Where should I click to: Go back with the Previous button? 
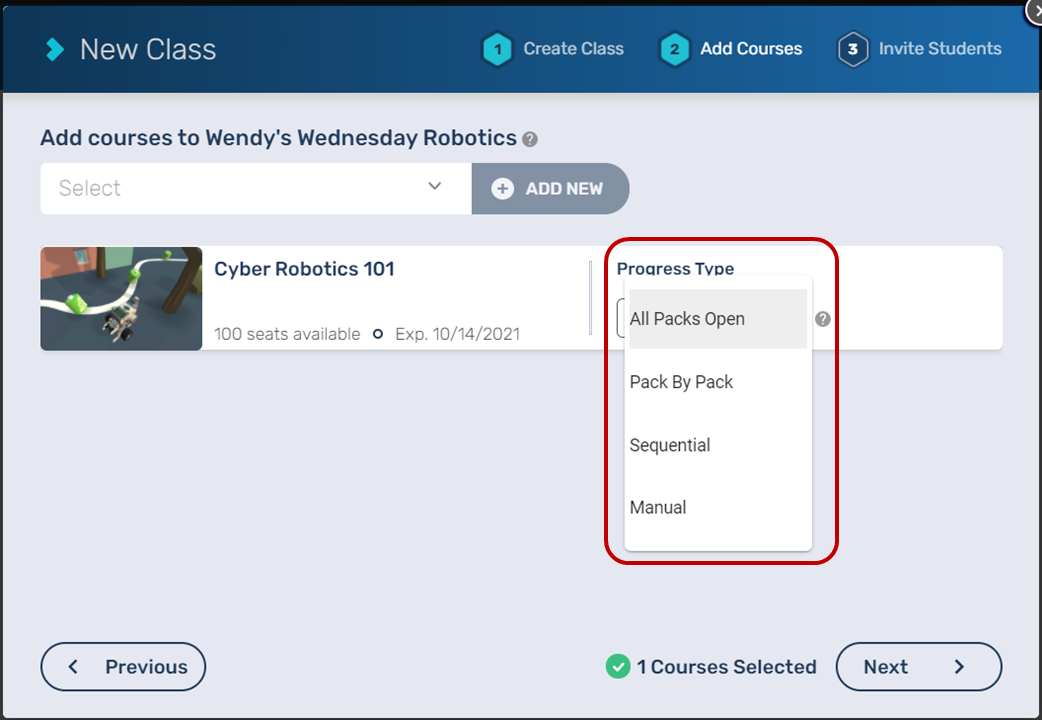[123, 667]
